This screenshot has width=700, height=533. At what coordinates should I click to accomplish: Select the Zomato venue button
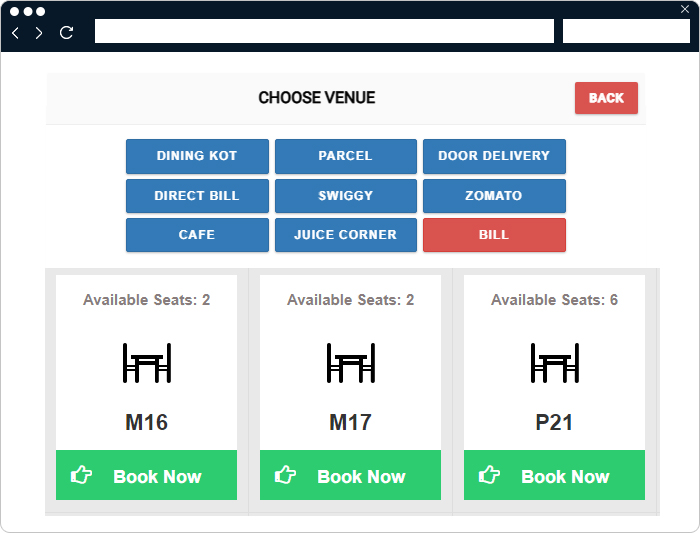pyautogui.click(x=494, y=196)
